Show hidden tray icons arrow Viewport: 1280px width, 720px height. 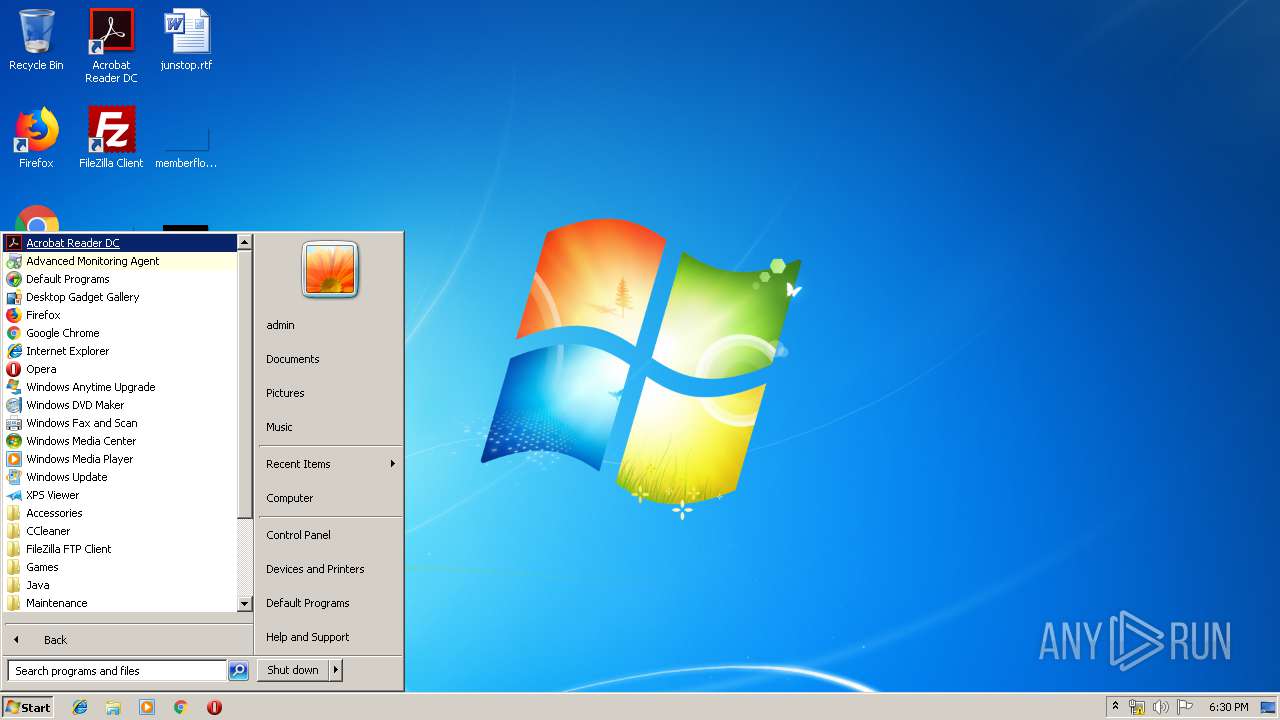1115,707
